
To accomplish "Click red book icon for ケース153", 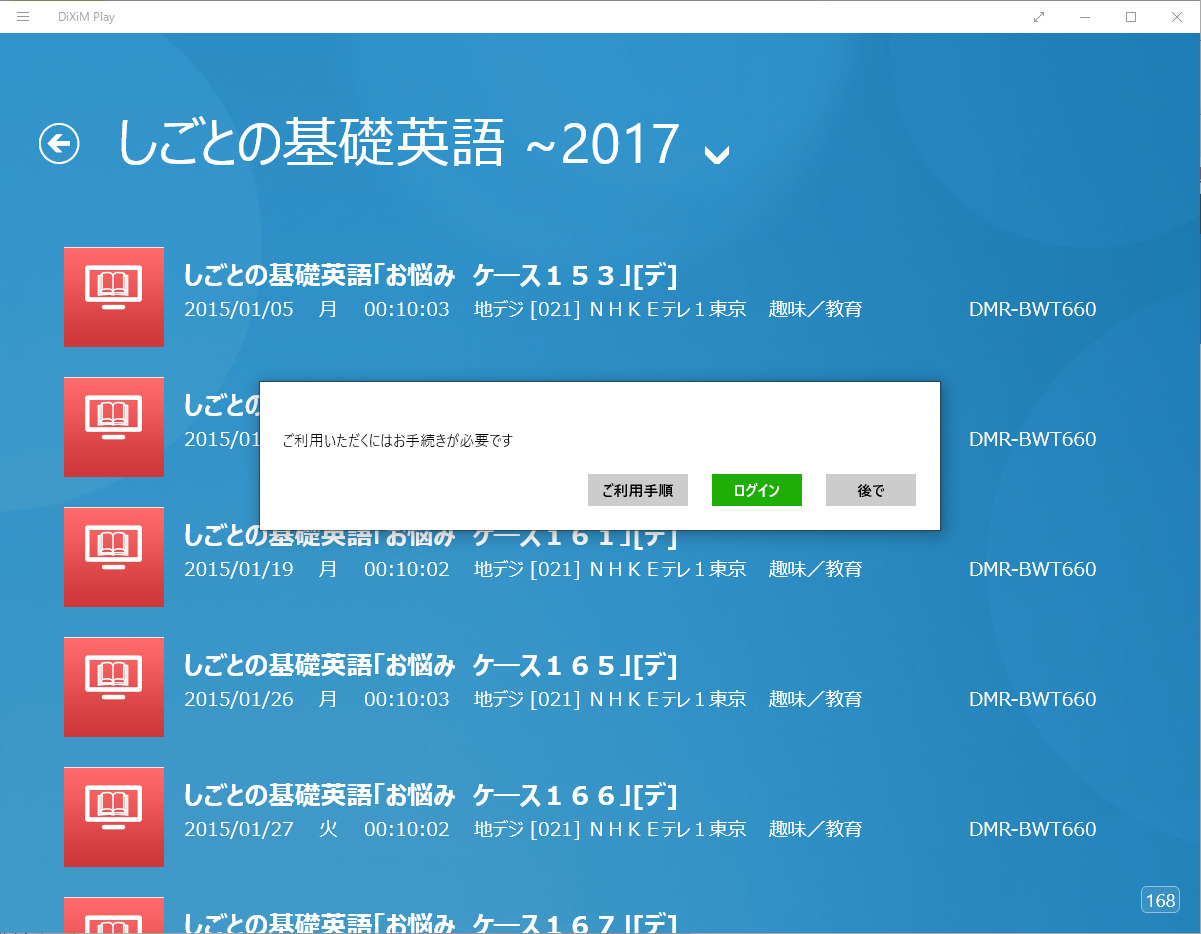I will [114, 297].
